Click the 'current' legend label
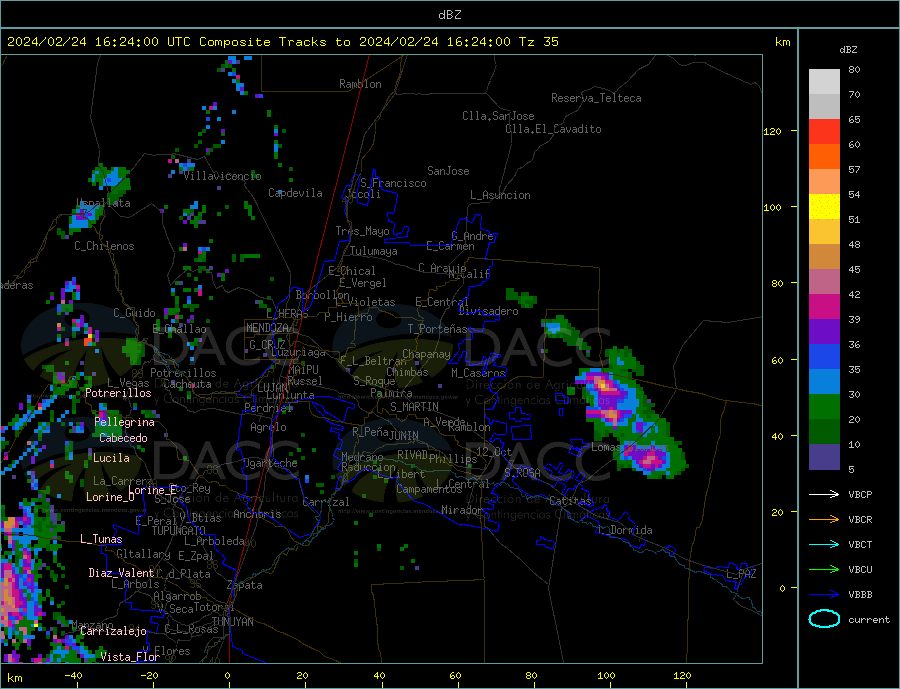Screen dimensions: 900x689 tap(869, 620)
